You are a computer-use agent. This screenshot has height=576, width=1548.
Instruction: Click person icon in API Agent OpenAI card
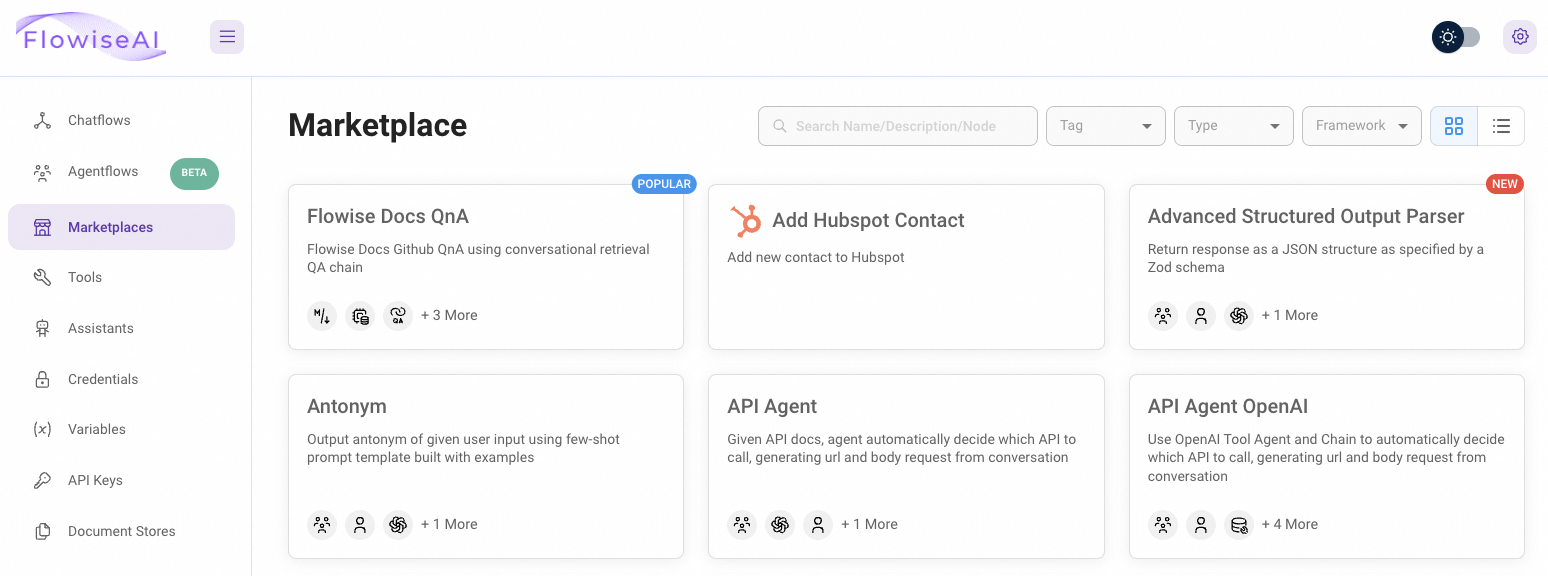click(x=1201, y=525)
